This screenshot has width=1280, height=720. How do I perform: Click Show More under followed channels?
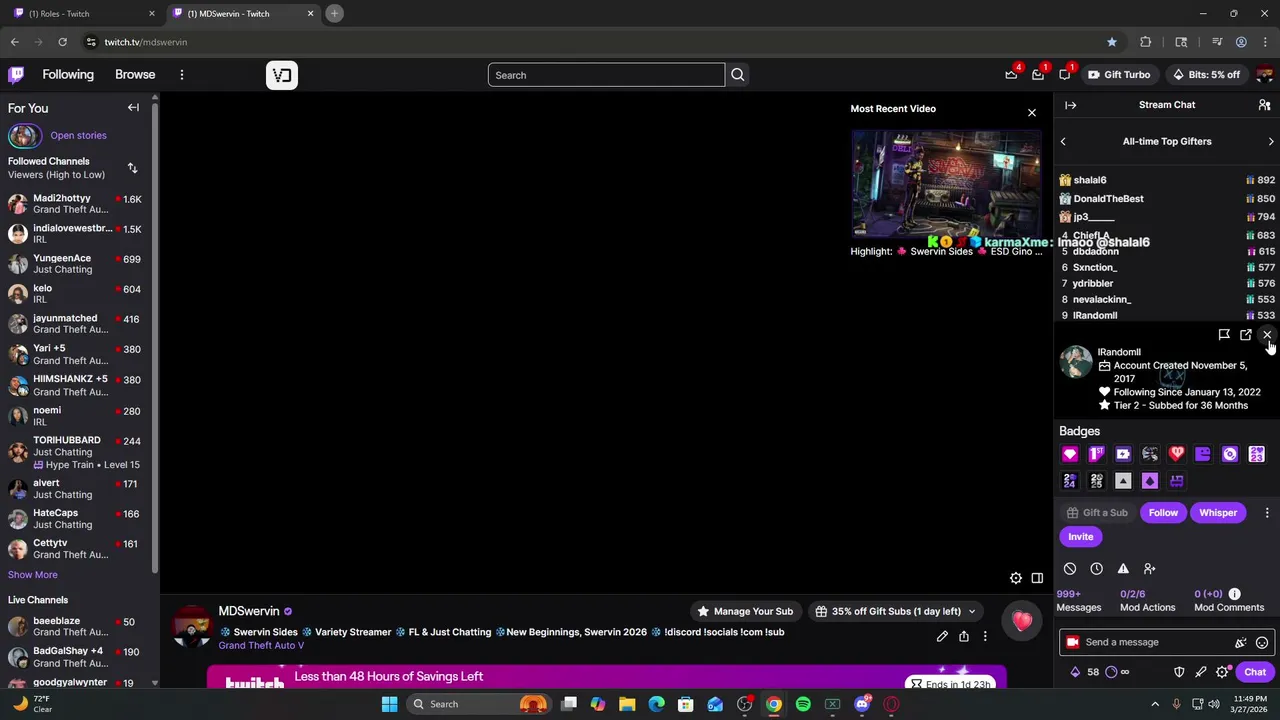(x=33, y=575)
